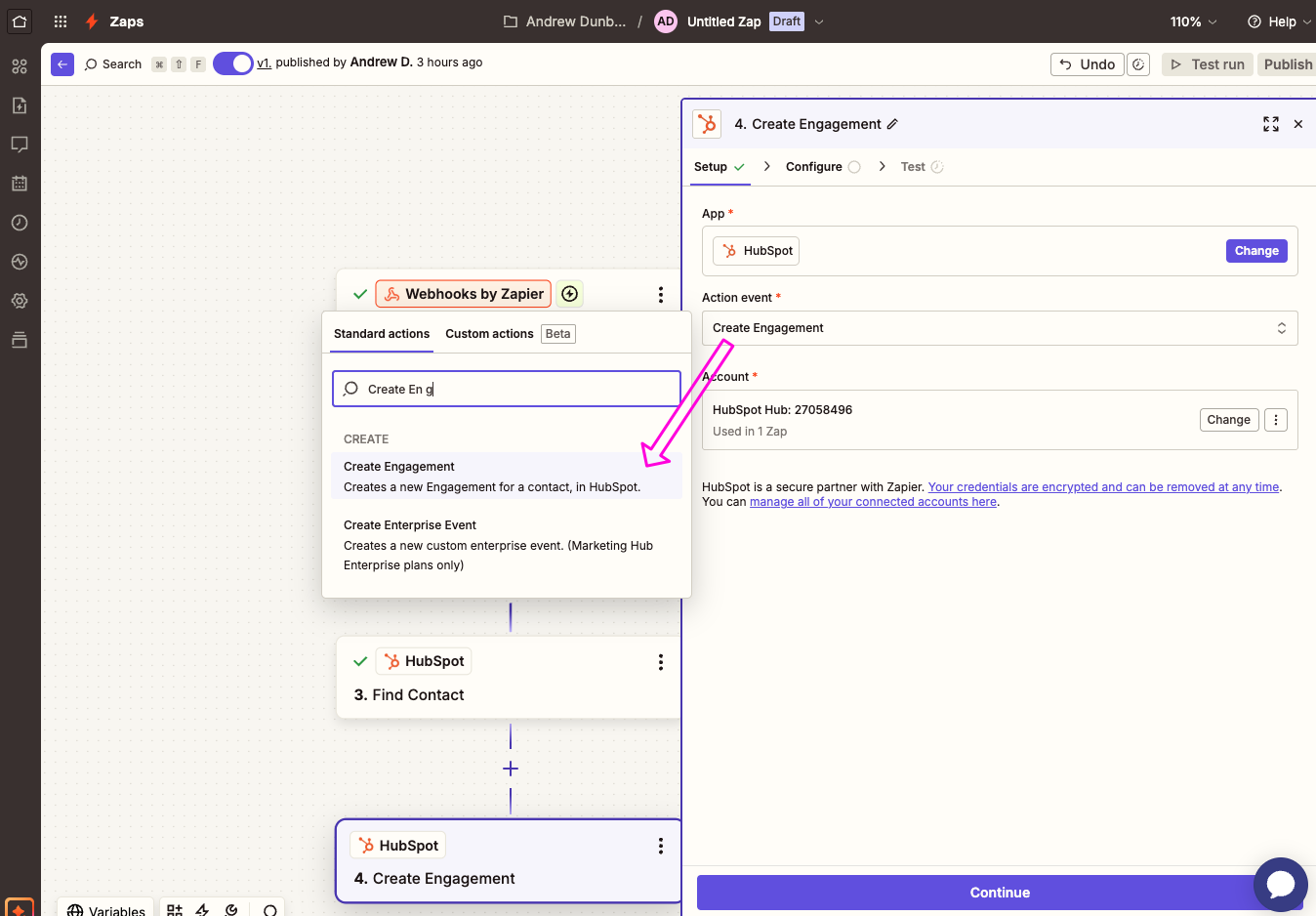Image resolution: width=1316 pixels, height=916 pixels.
Task: Choose the Create Engagement action option
Action: click(x=507, y=477)
